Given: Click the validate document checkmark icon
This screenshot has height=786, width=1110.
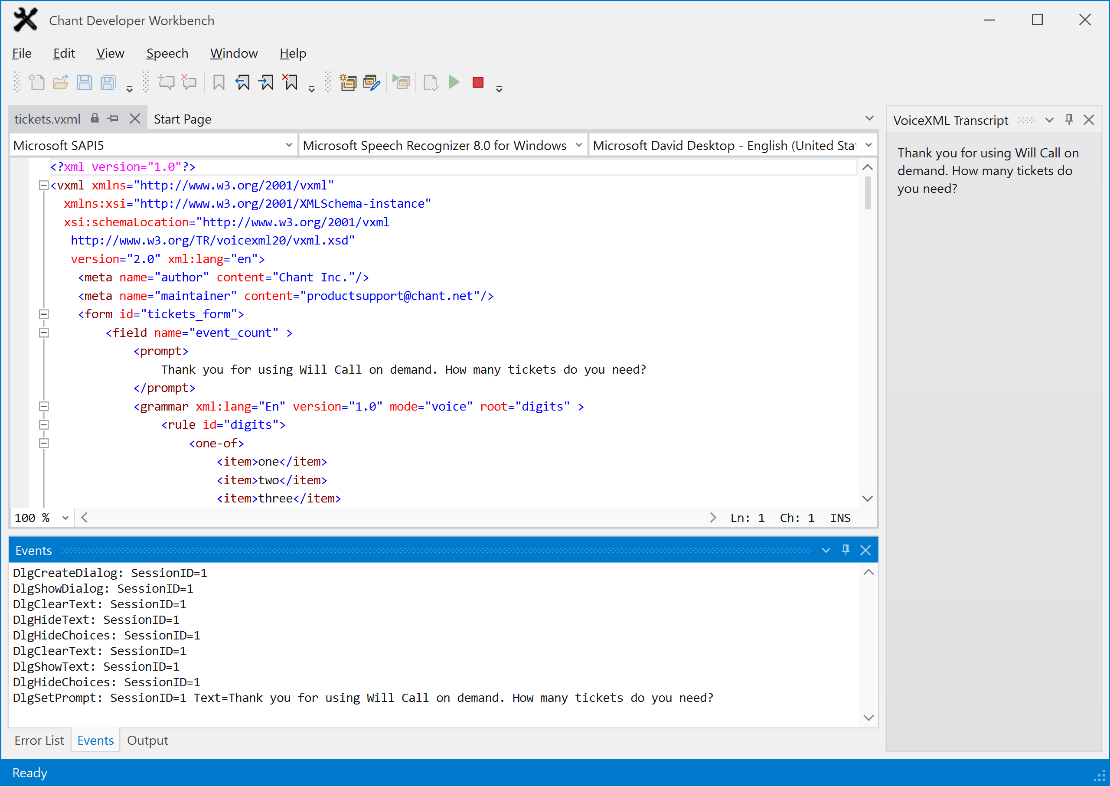Looking at the screenshot, I should 430,83.
